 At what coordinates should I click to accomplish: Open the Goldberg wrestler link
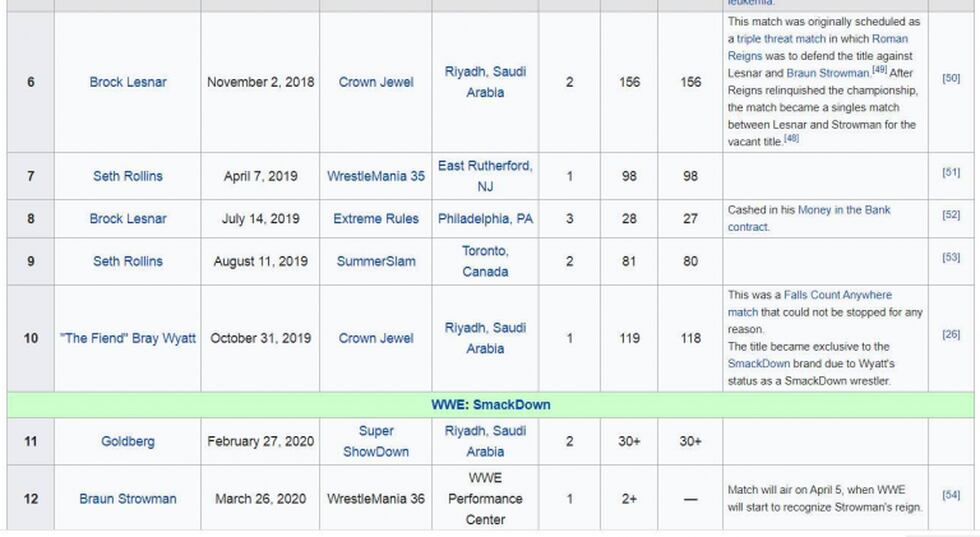coord(127,441)
